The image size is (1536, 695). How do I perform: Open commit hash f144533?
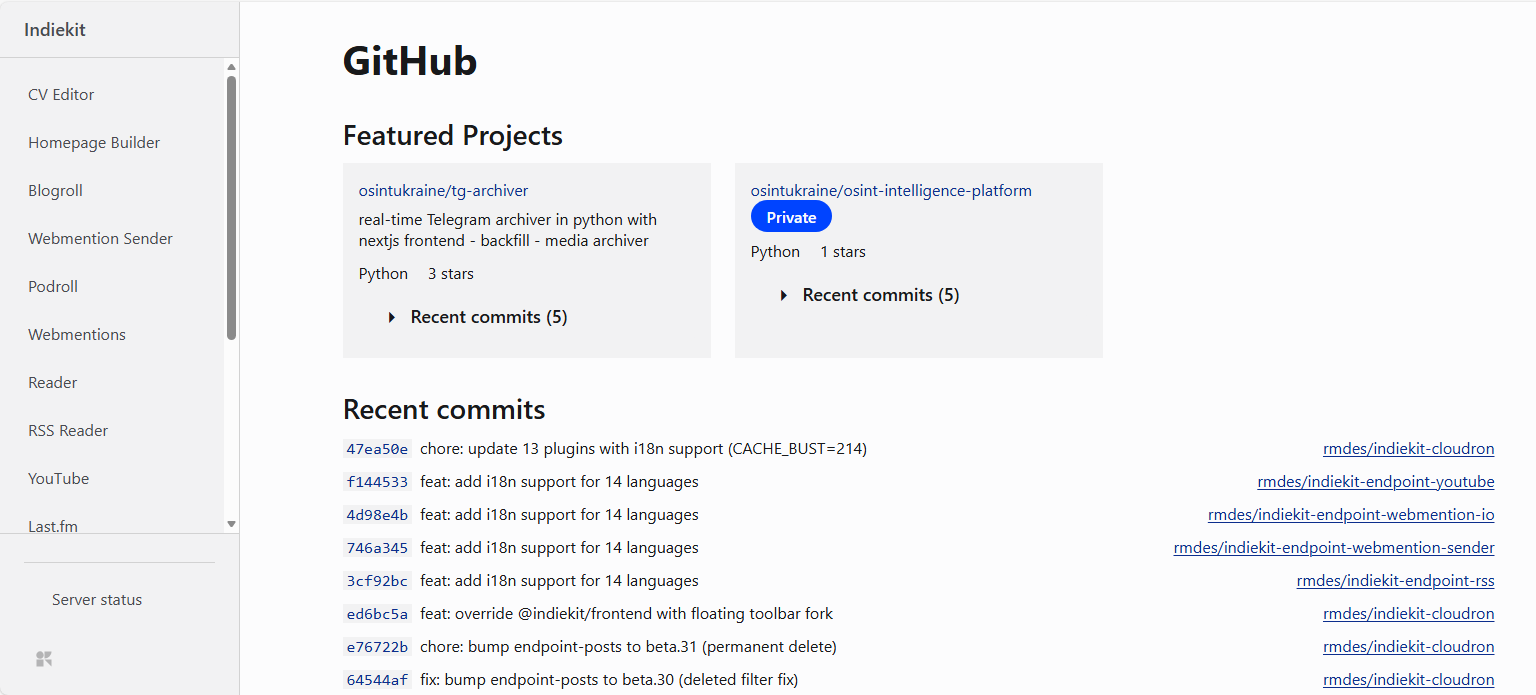point(377,482)
